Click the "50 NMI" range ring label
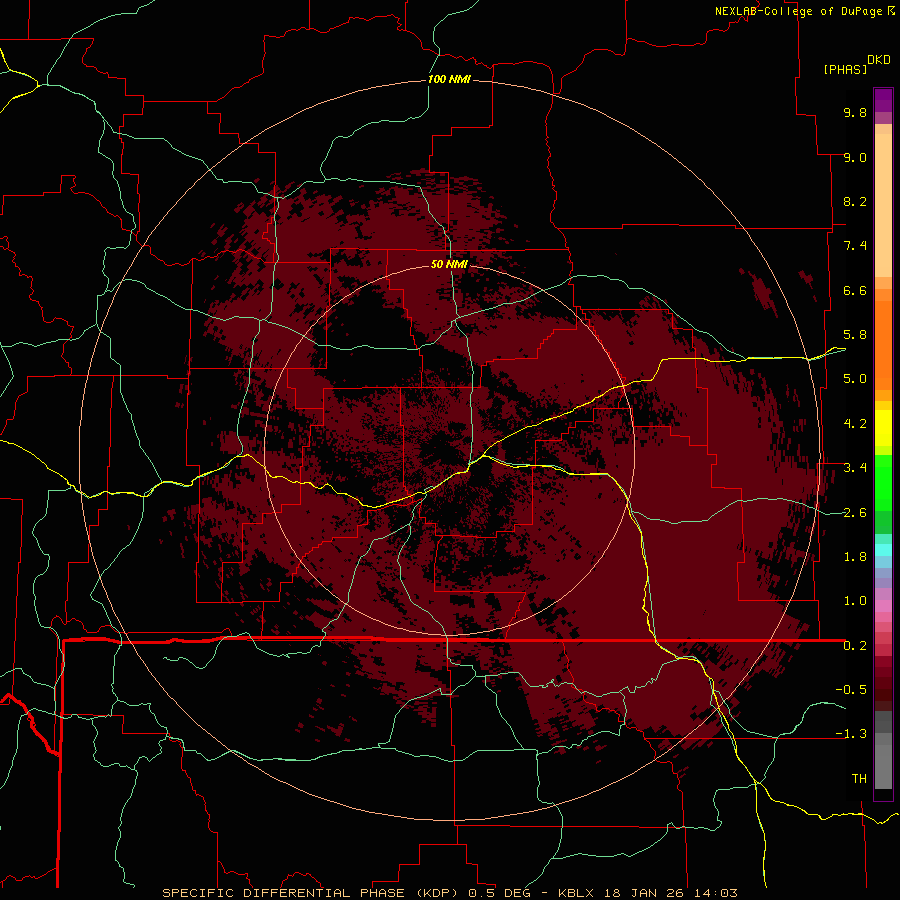Viewport: 900px width, 900px height. (x=449, y=264)
